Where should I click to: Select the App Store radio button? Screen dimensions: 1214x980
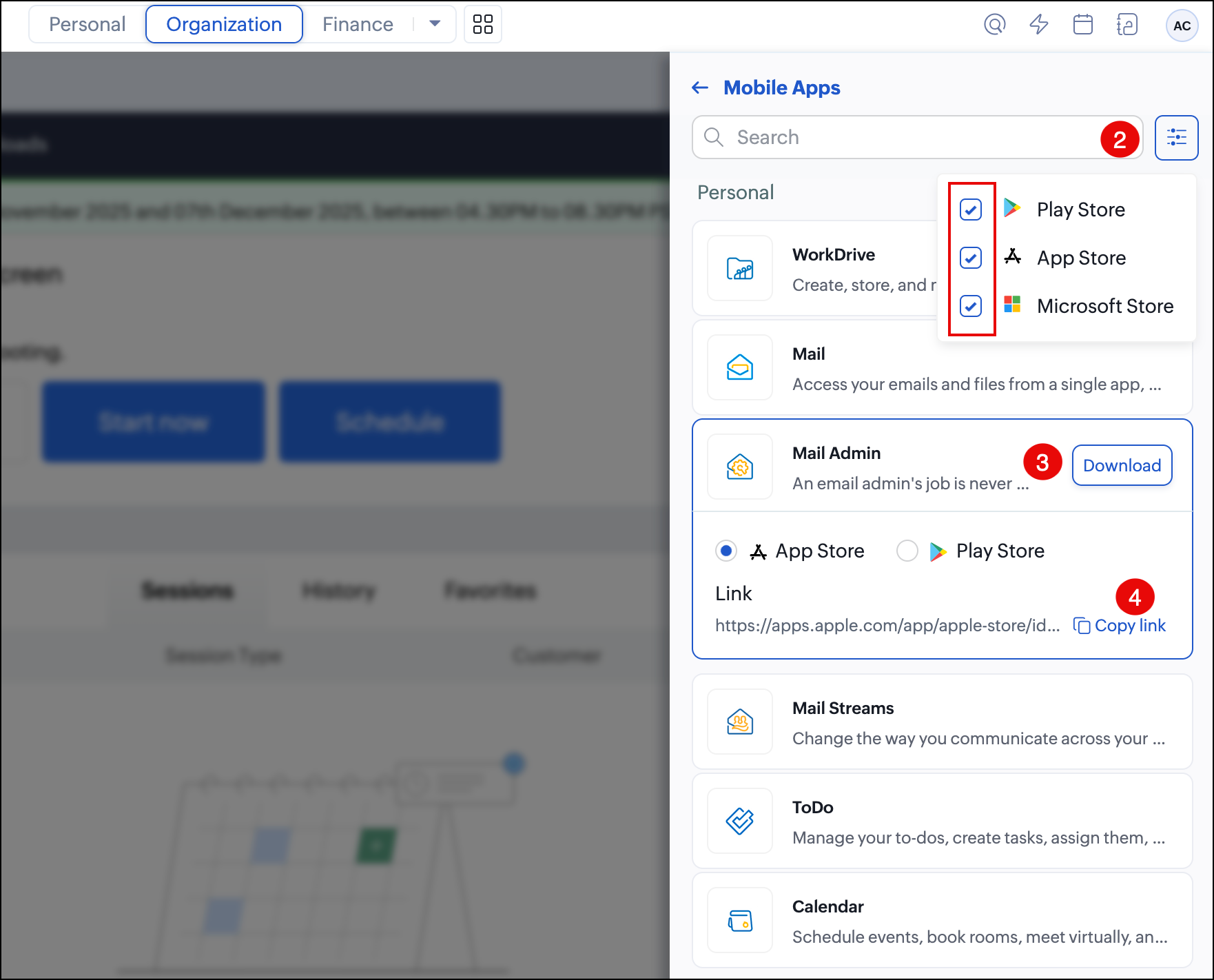point(726,551)
